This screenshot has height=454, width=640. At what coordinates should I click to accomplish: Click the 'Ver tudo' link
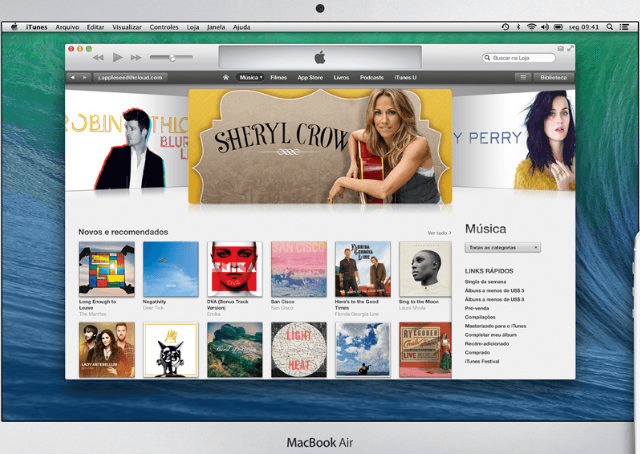(439, 232)
